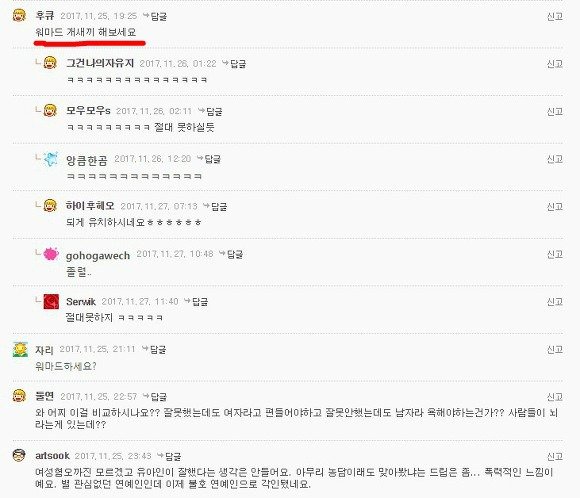Click 자리's flower avatar icon

pyautogui.click(x=20, y=350)
